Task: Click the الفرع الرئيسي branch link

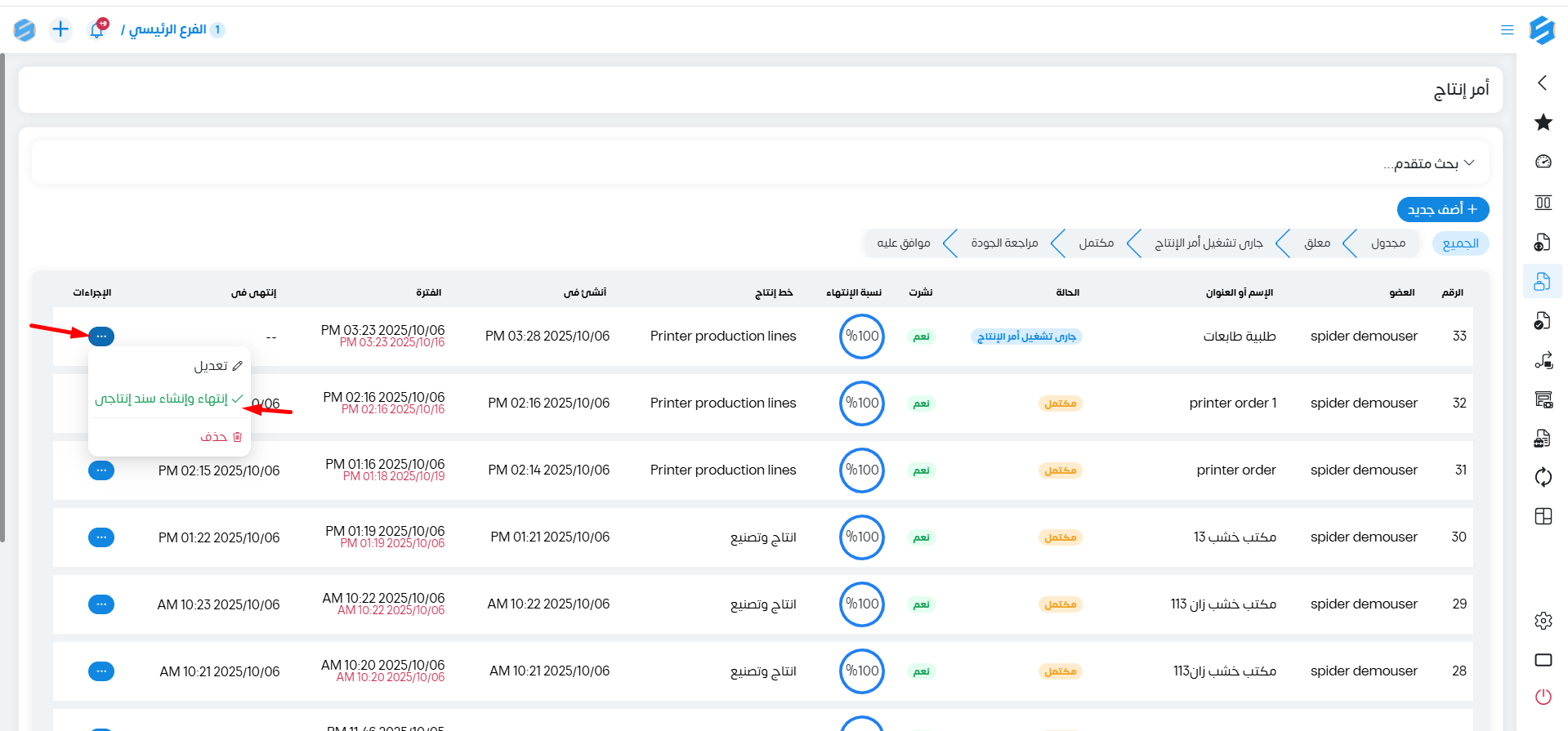Action: click(168, 30)
